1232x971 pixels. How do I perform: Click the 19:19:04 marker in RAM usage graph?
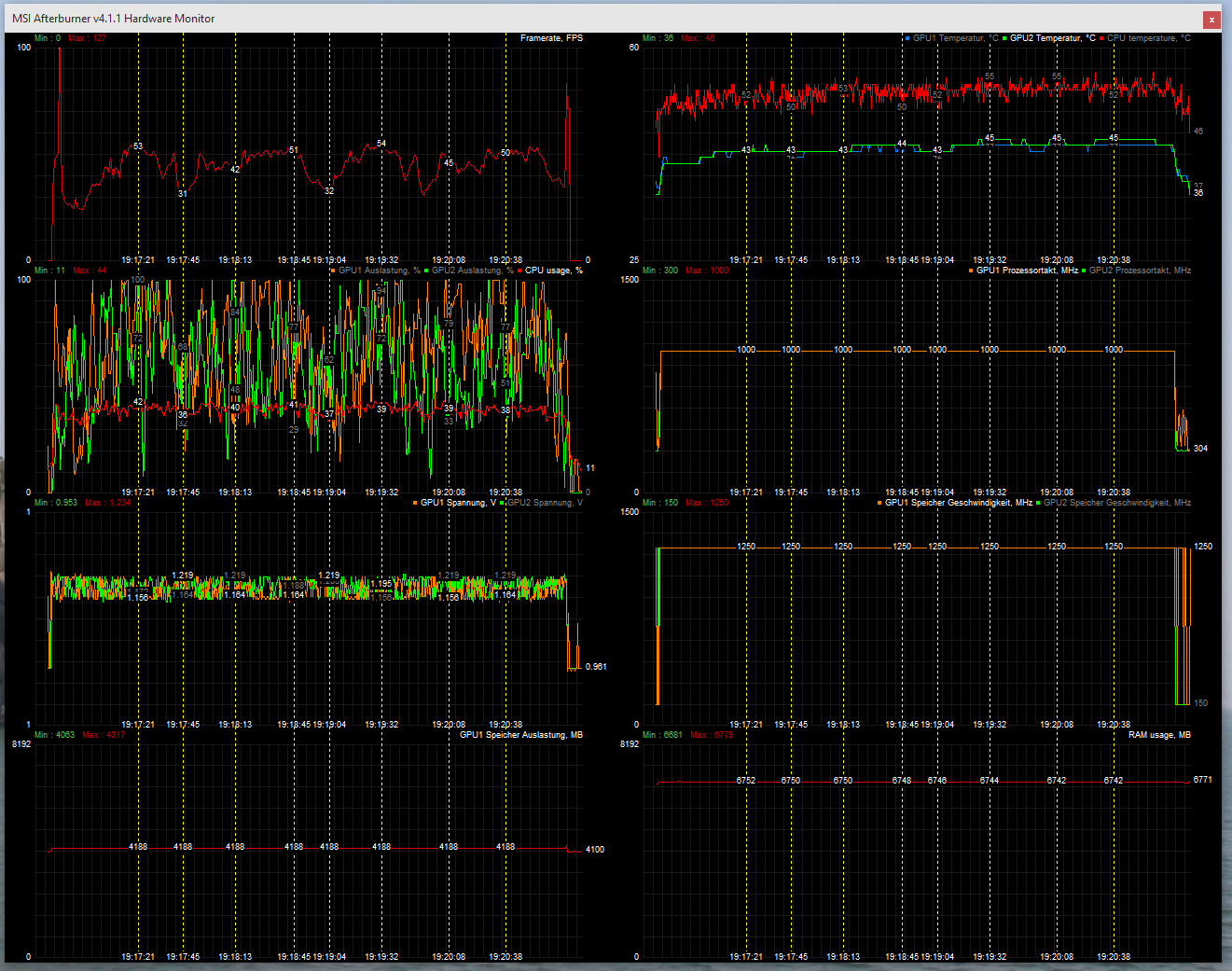point(937,957)
